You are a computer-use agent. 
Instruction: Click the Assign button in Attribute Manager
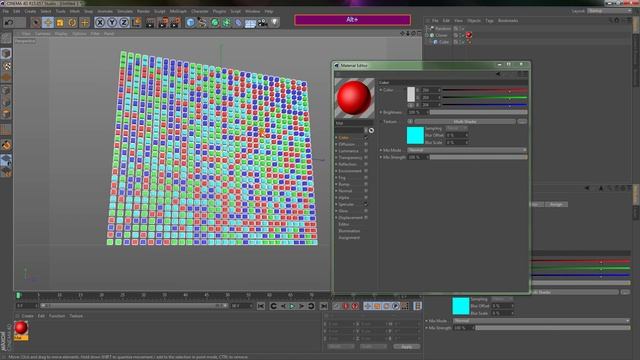tap(556, 204)
